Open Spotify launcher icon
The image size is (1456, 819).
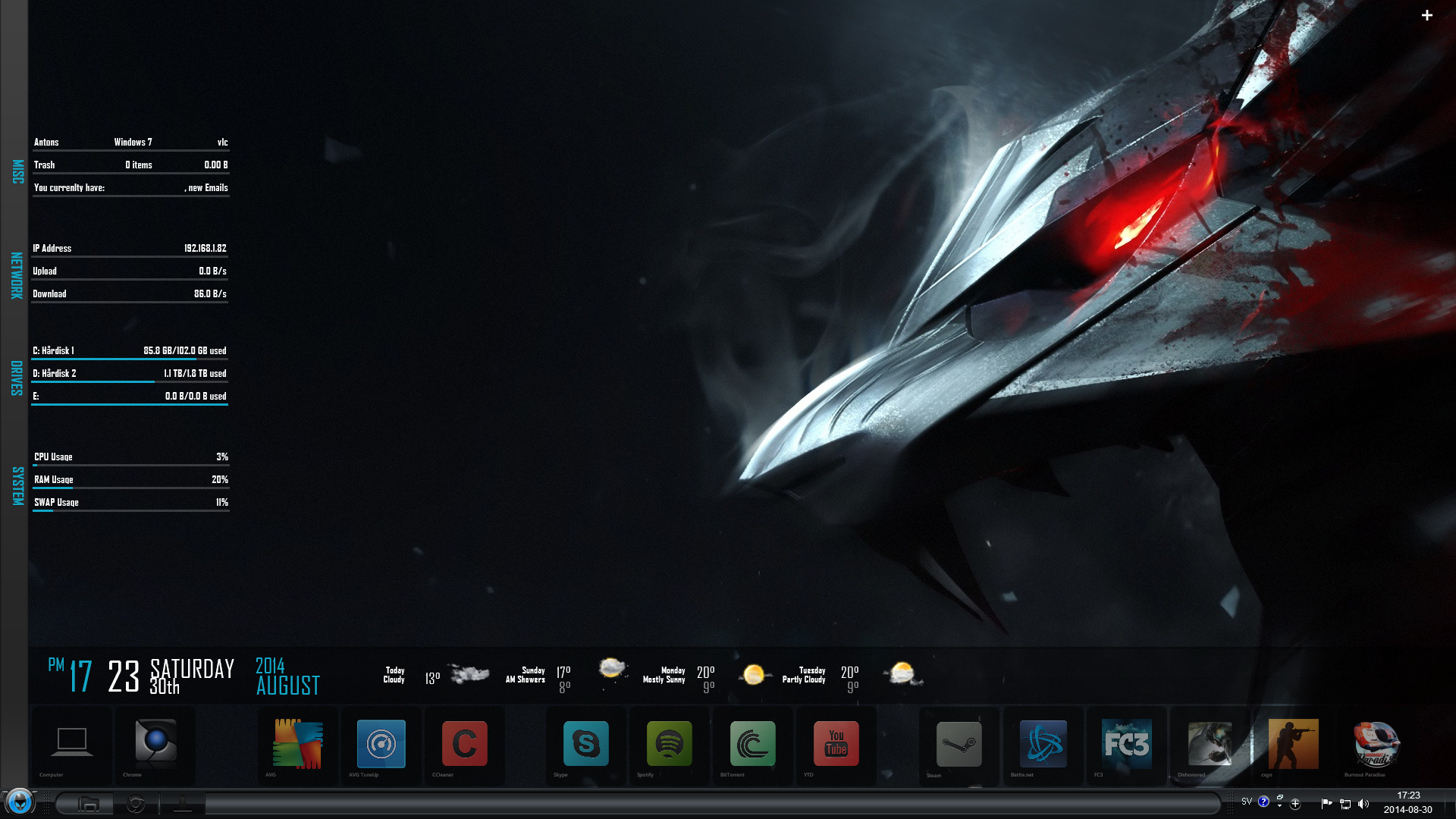(669, 744)
